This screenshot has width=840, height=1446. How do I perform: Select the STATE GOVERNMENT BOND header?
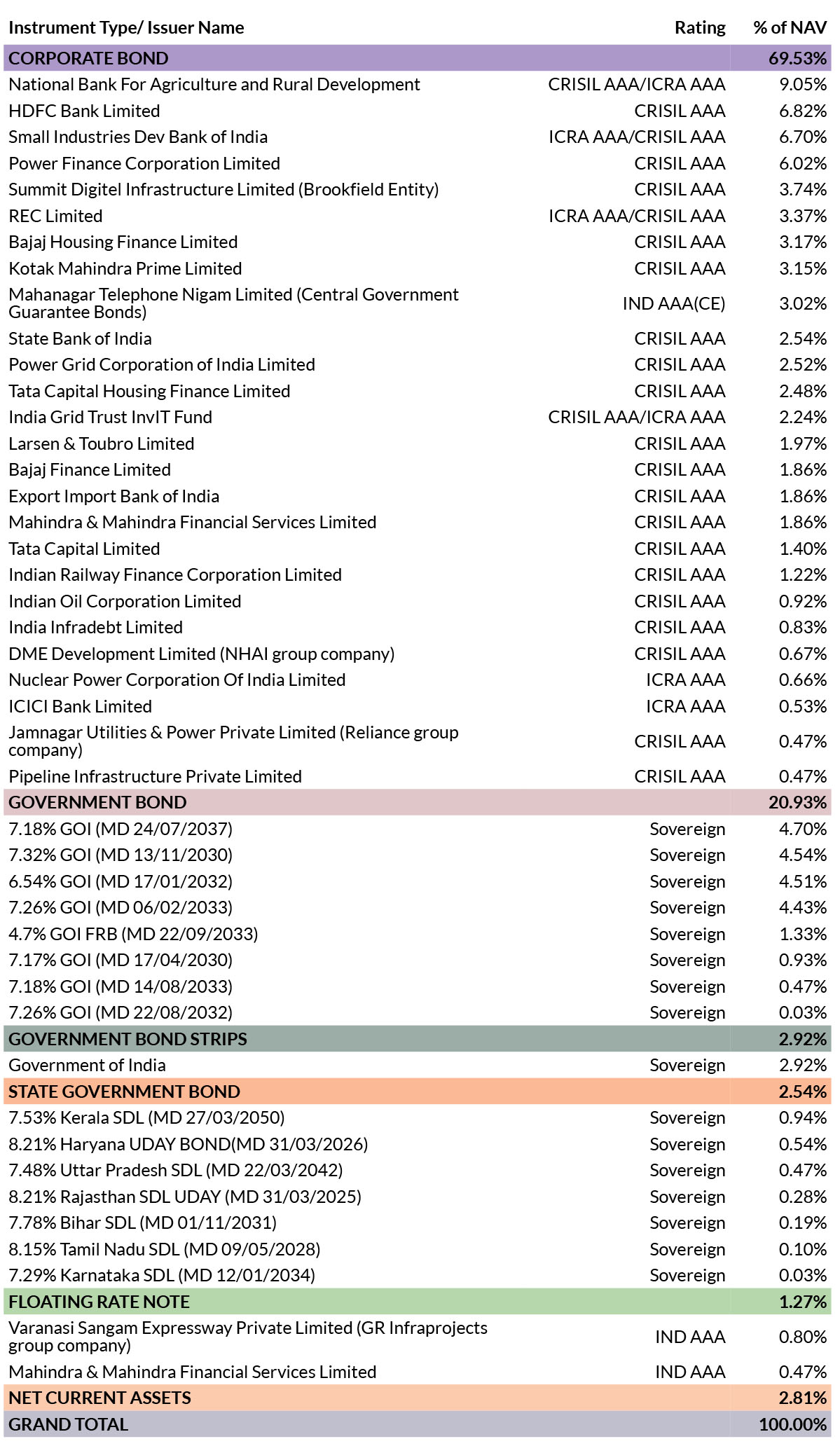pos(418,1092)
